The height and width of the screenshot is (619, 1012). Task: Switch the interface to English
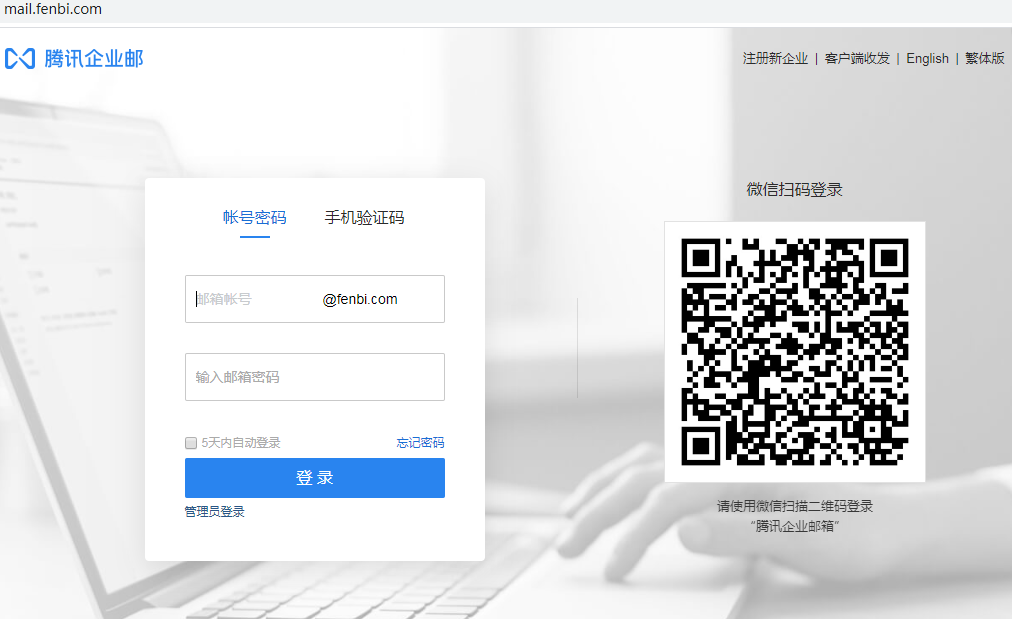[926, 58]
